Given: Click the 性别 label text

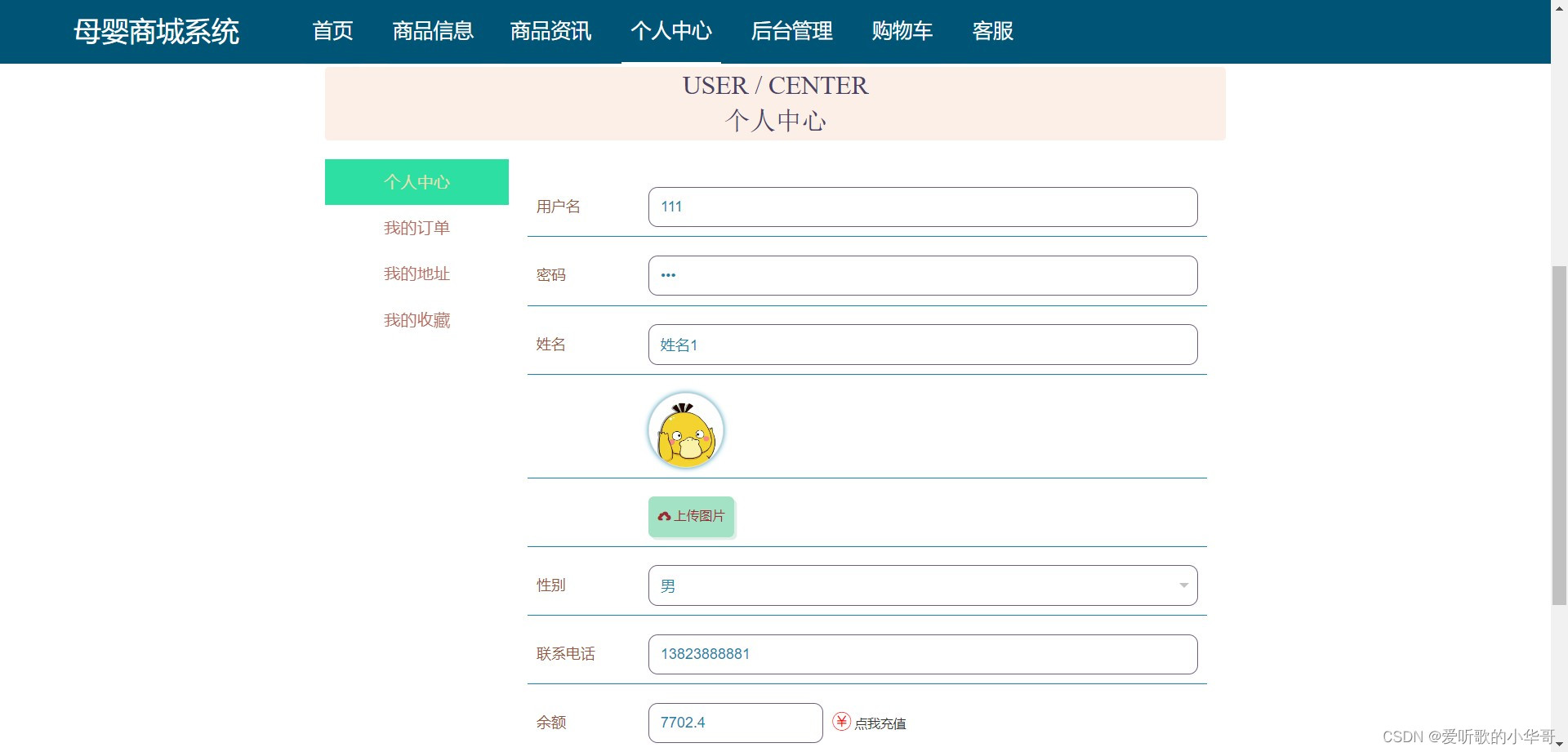Looking at the screenshot, I should coord(550,585).
